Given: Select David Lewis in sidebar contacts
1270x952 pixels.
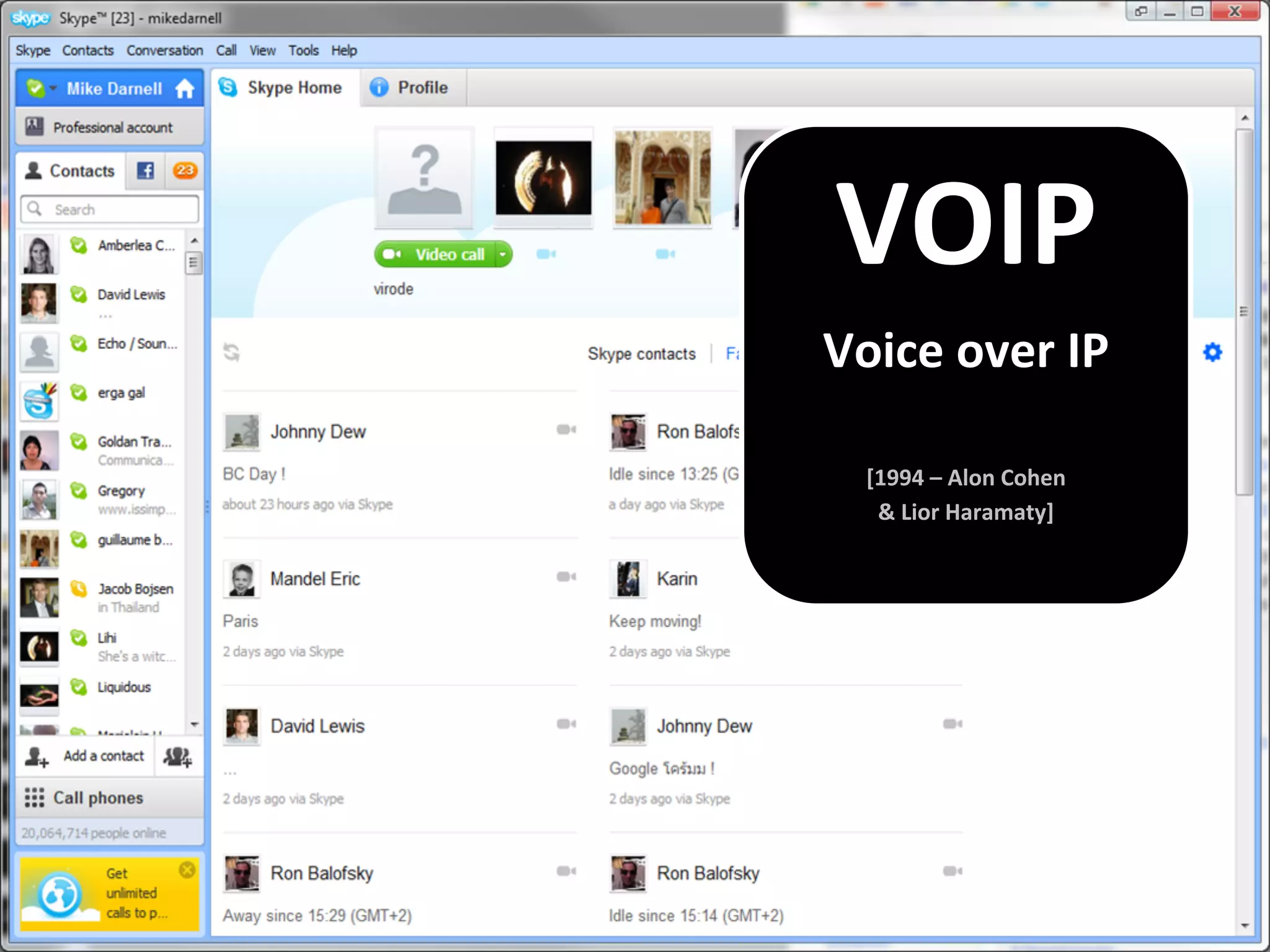Looking at the screenshot, I should click(101, 302).
